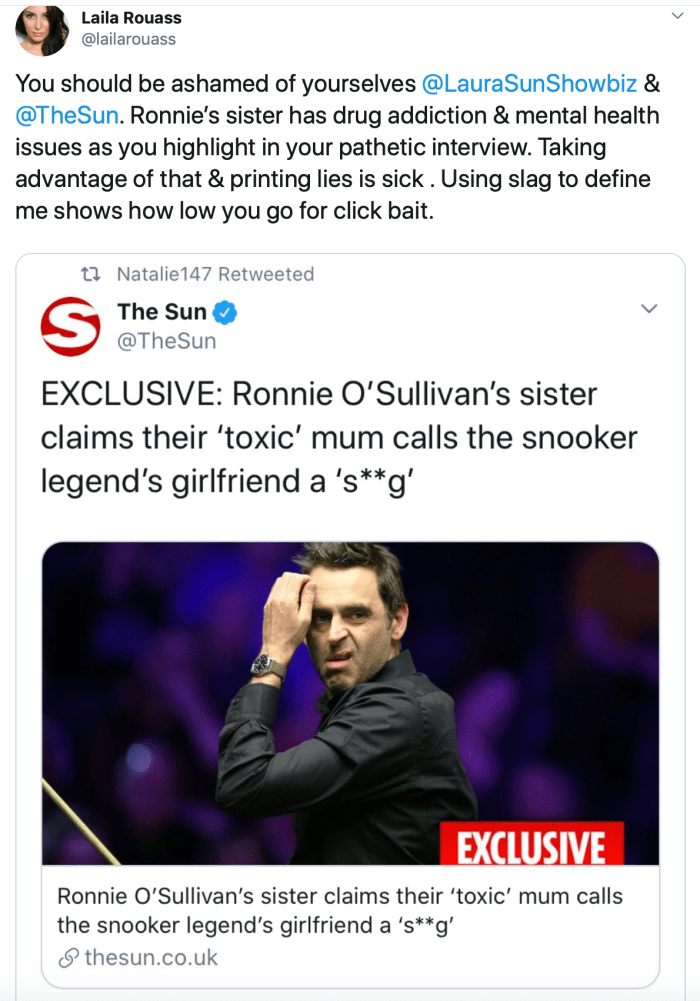Click The Sun's blue verified badge
This screenshot has height=1001, width=700.
pos(224,311)
